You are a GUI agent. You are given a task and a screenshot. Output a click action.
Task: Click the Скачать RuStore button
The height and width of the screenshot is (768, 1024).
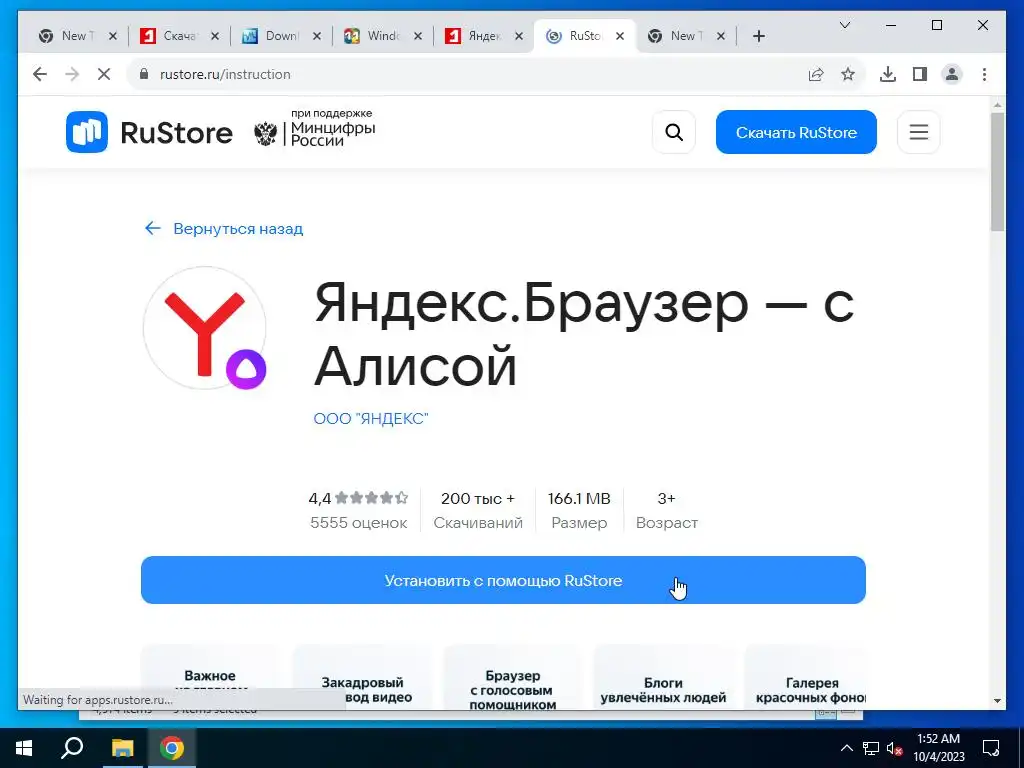tap(796, 133)
